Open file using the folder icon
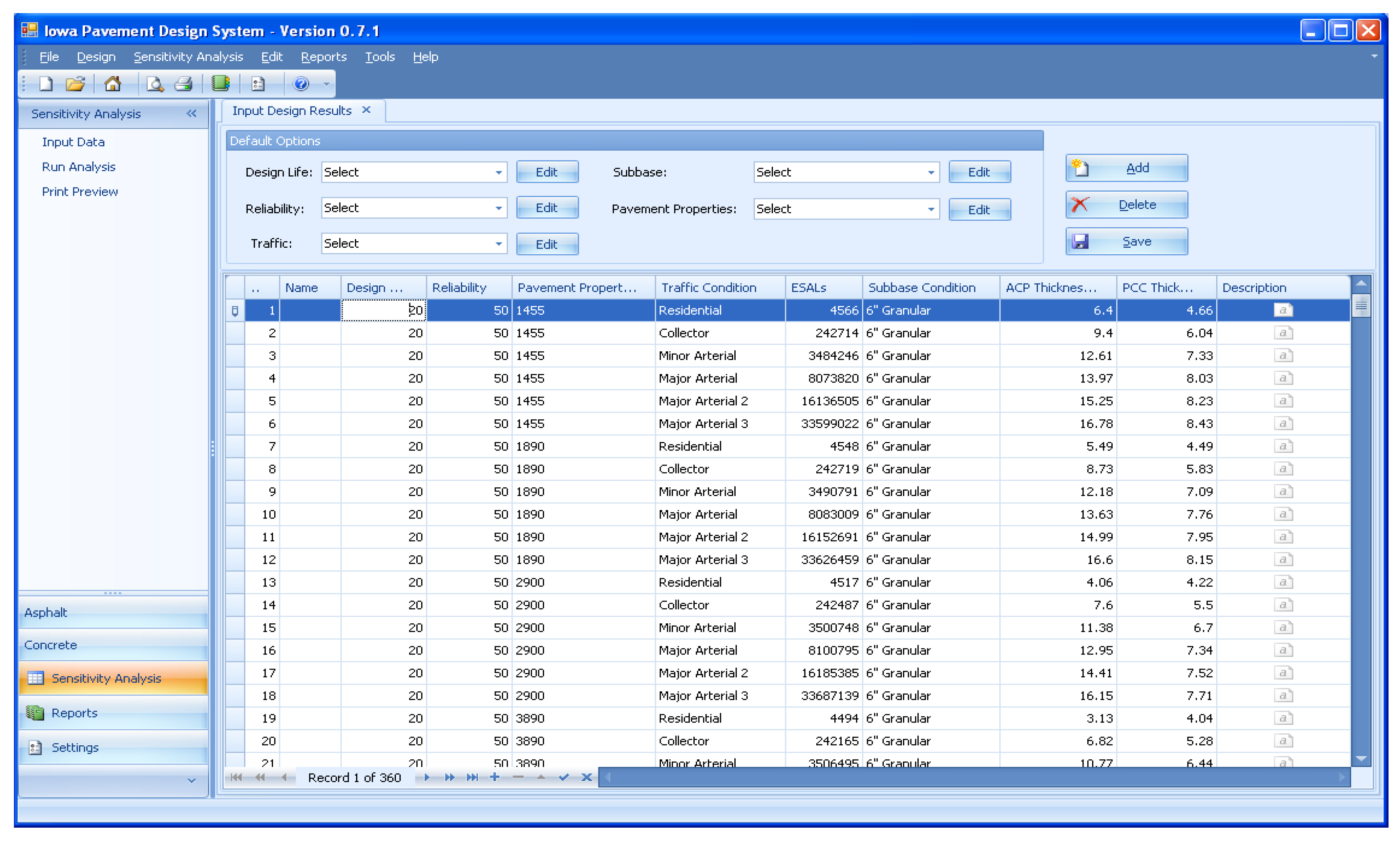This screenshot has width=1400, height=842. 75,84
